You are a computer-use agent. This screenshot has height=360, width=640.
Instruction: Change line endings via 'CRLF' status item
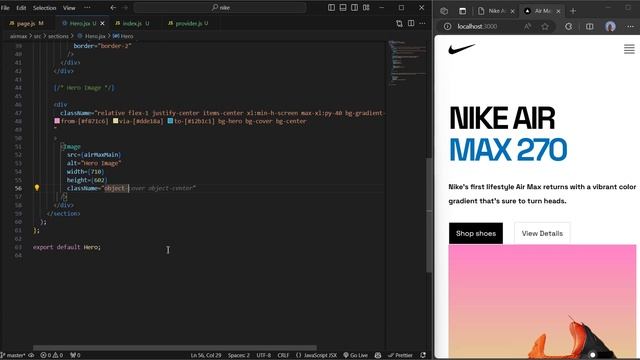pyautogui.click(x=283, y=355)
